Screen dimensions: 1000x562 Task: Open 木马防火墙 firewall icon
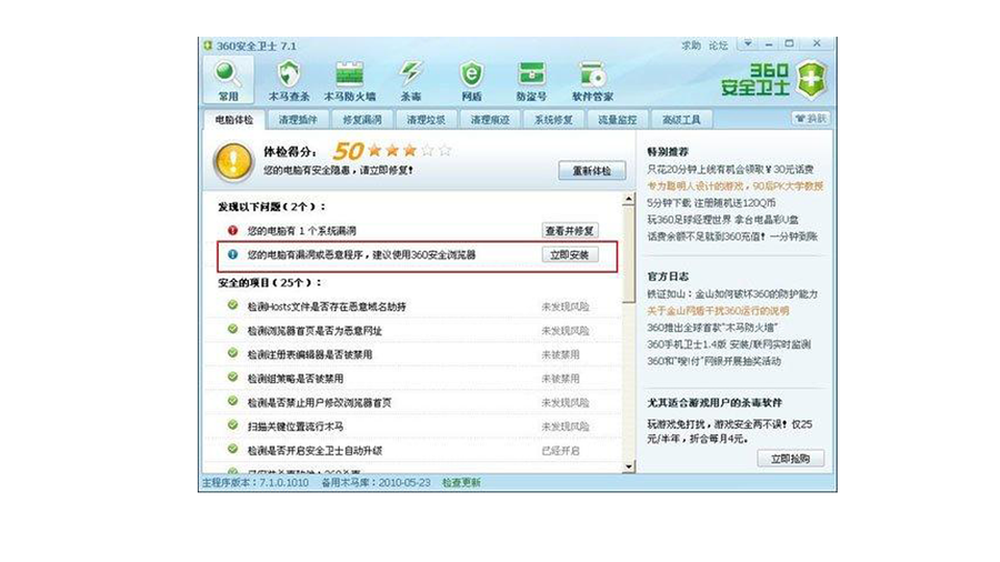[x=349, y=80]
